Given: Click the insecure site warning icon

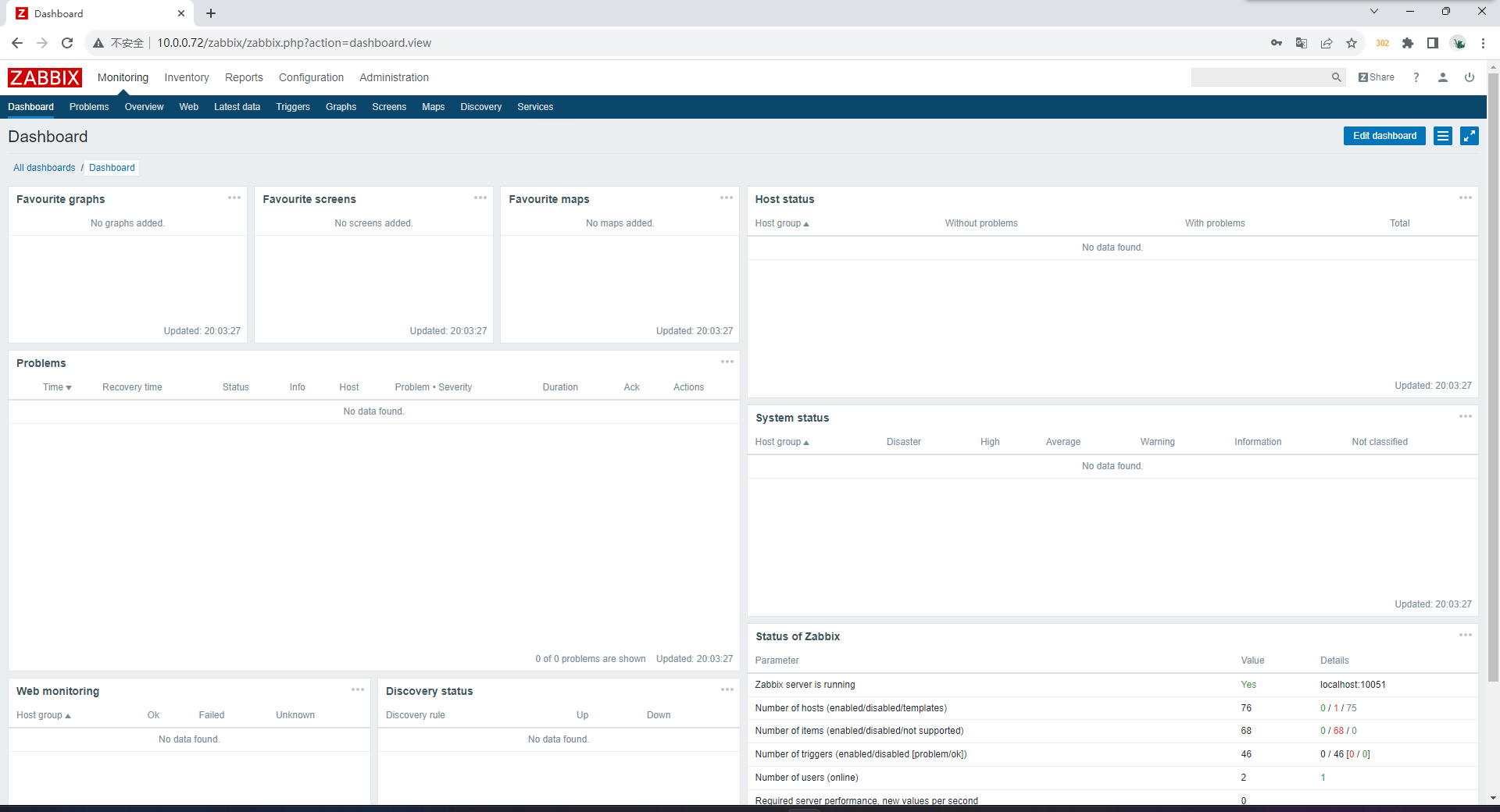Looking at the screenshot, I should [98, 43].
